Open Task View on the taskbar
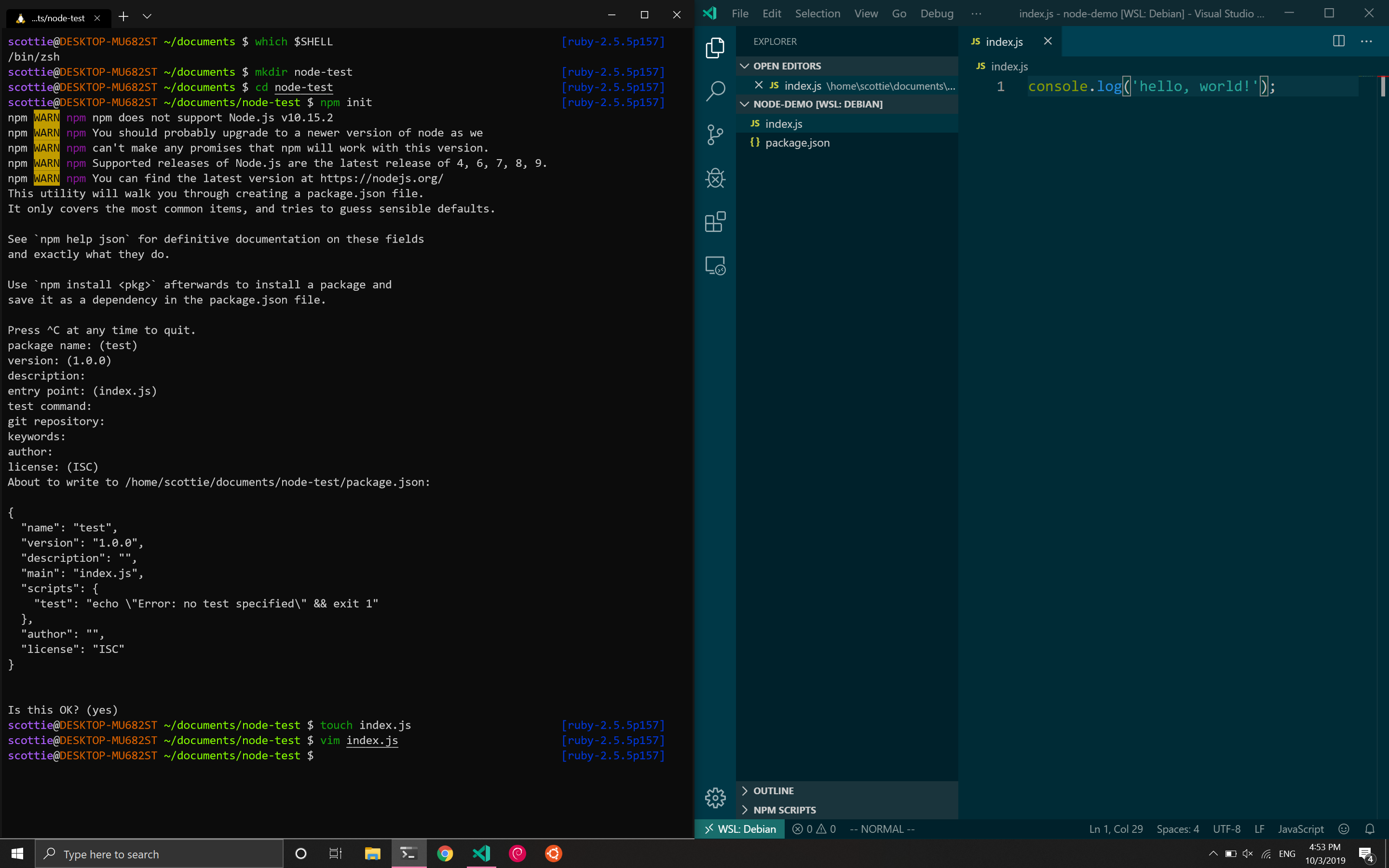The image size is (1389, 868). (x=336, y=854)
